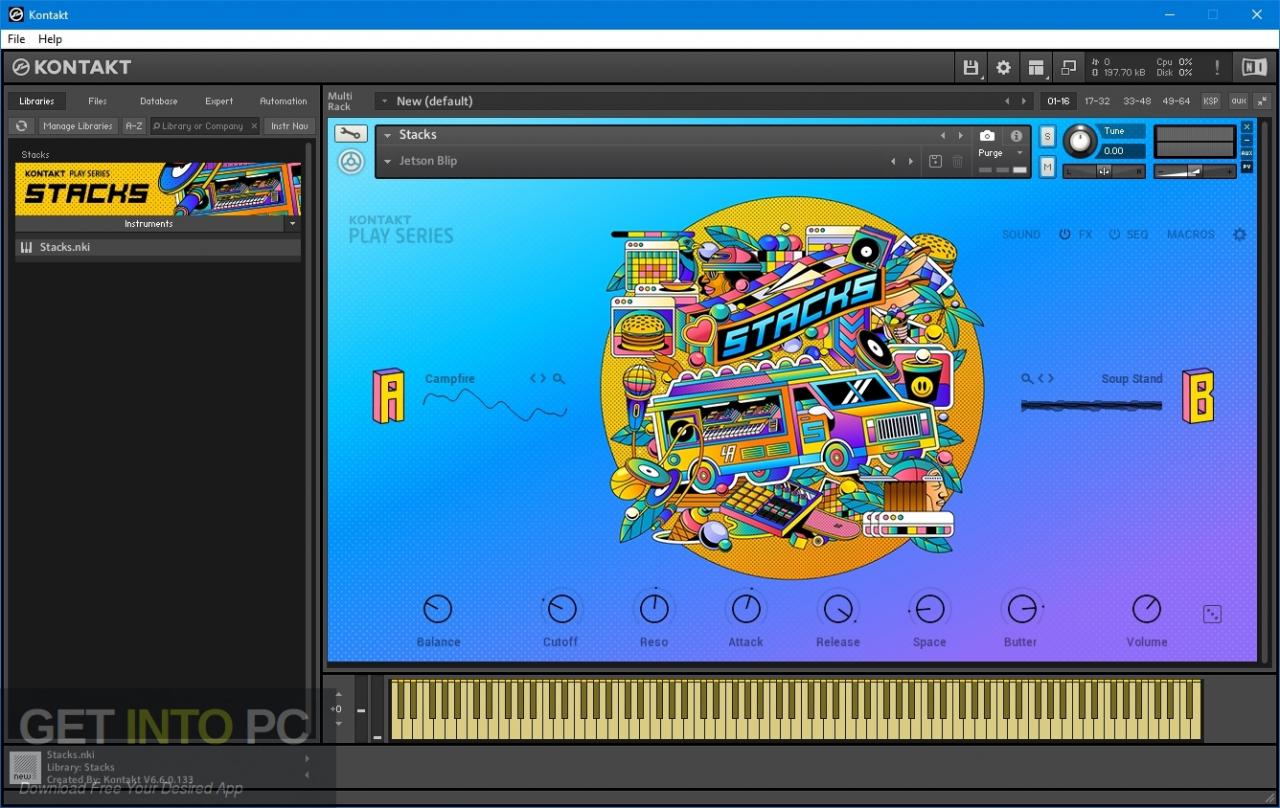Open the File menu
Image resolution: width=1280 pixels, height=808 pixels.
point(16,39)
